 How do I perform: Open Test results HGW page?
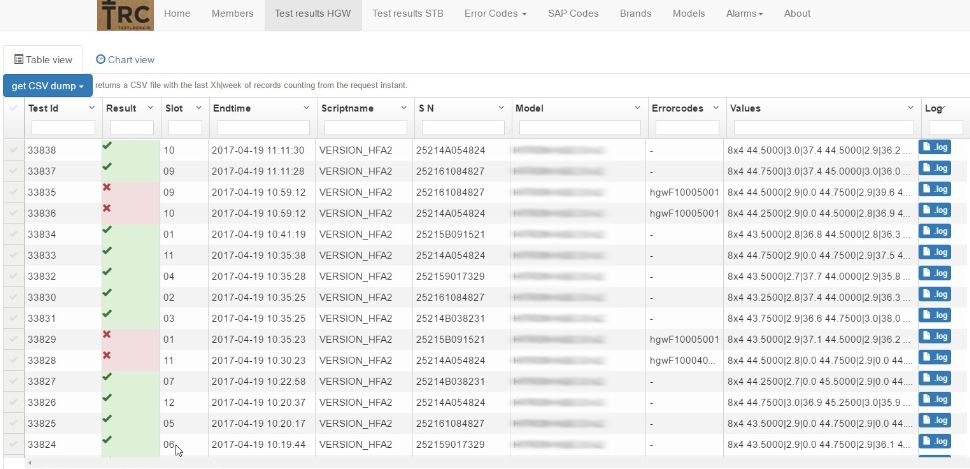pyautogui.click(x=313, y=14)
